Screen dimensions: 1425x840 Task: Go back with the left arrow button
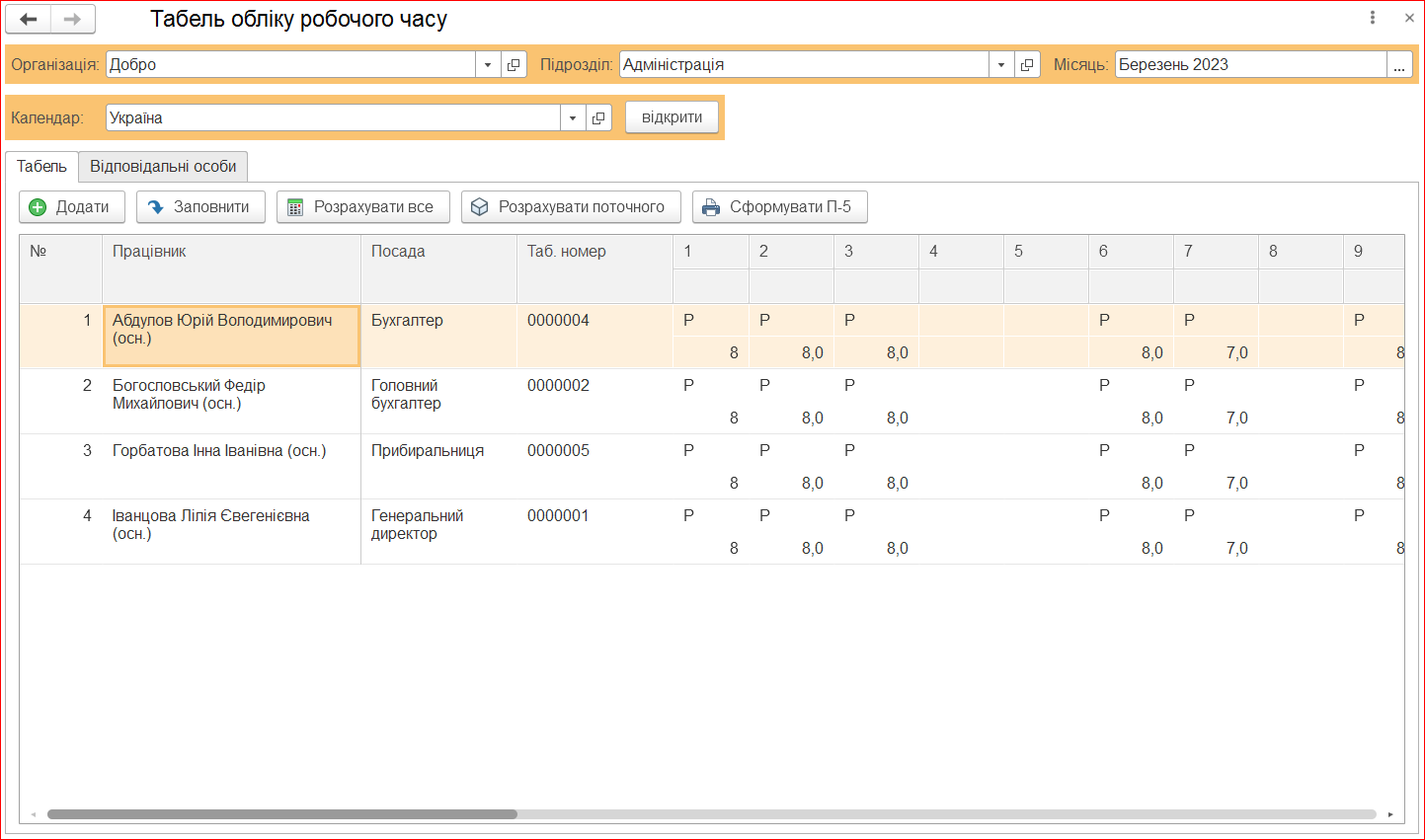pos(29,19)
